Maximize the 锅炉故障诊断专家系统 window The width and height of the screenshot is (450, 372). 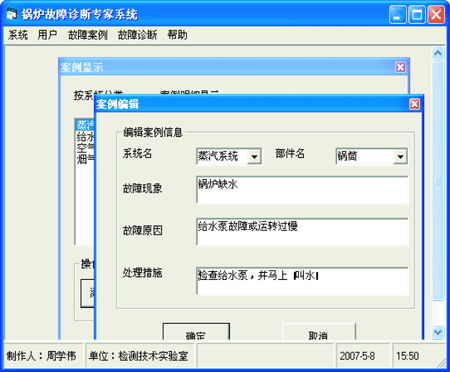(x=417, y=15)
